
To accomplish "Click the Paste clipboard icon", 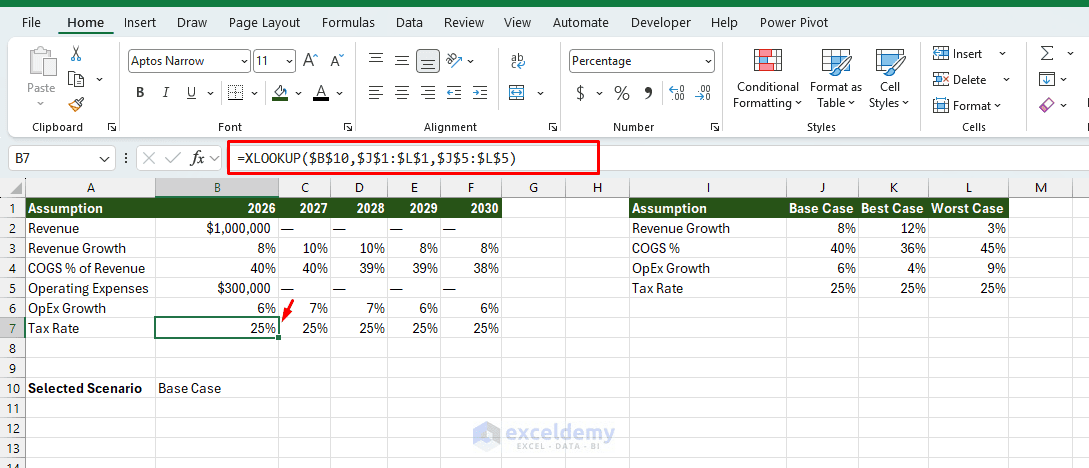I will point(41,62).
